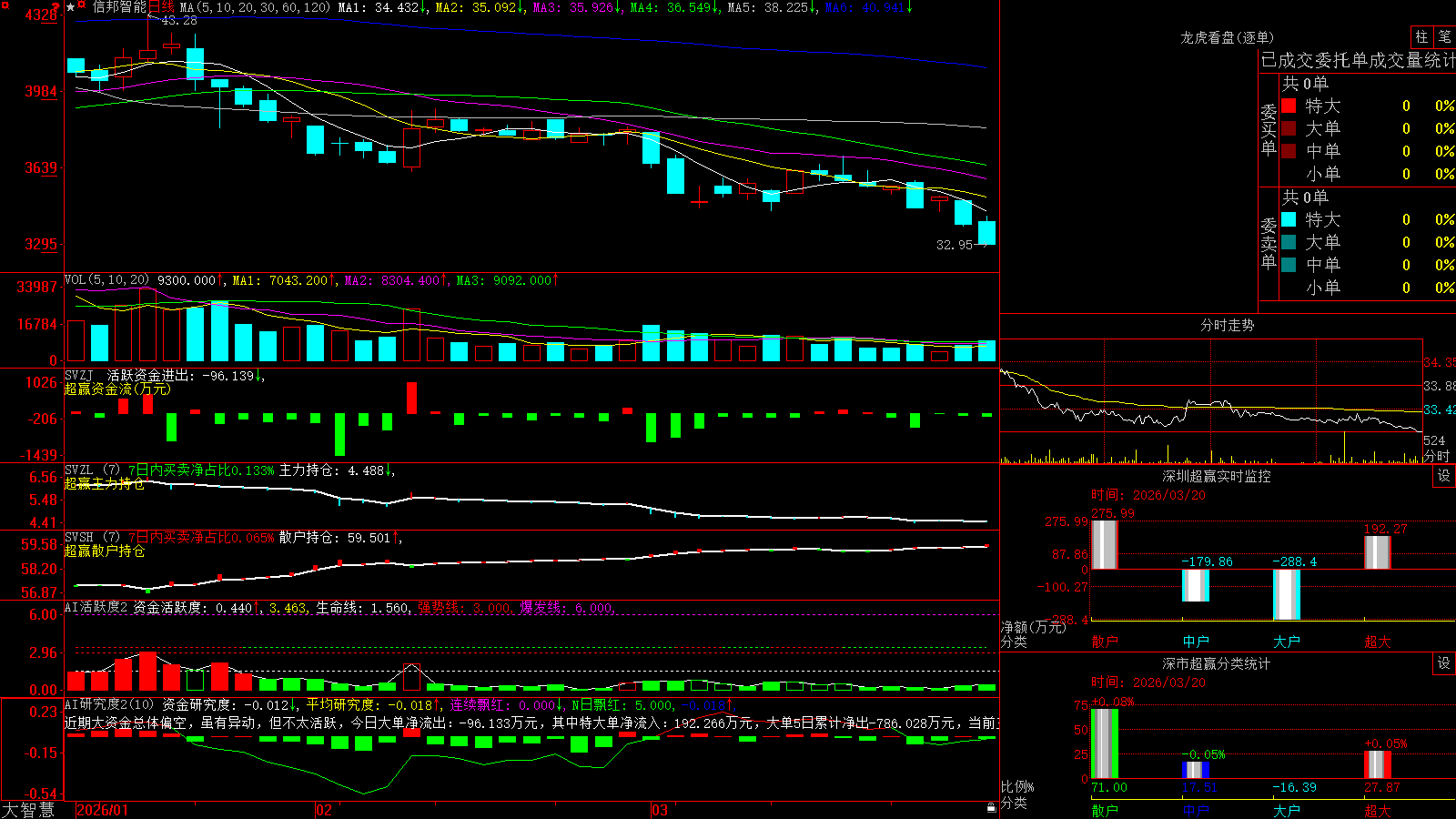Viewport: 1456px width, 819px height.
Task: Click the 2026/01 date marker on timeline
Action: coord(103,810)
